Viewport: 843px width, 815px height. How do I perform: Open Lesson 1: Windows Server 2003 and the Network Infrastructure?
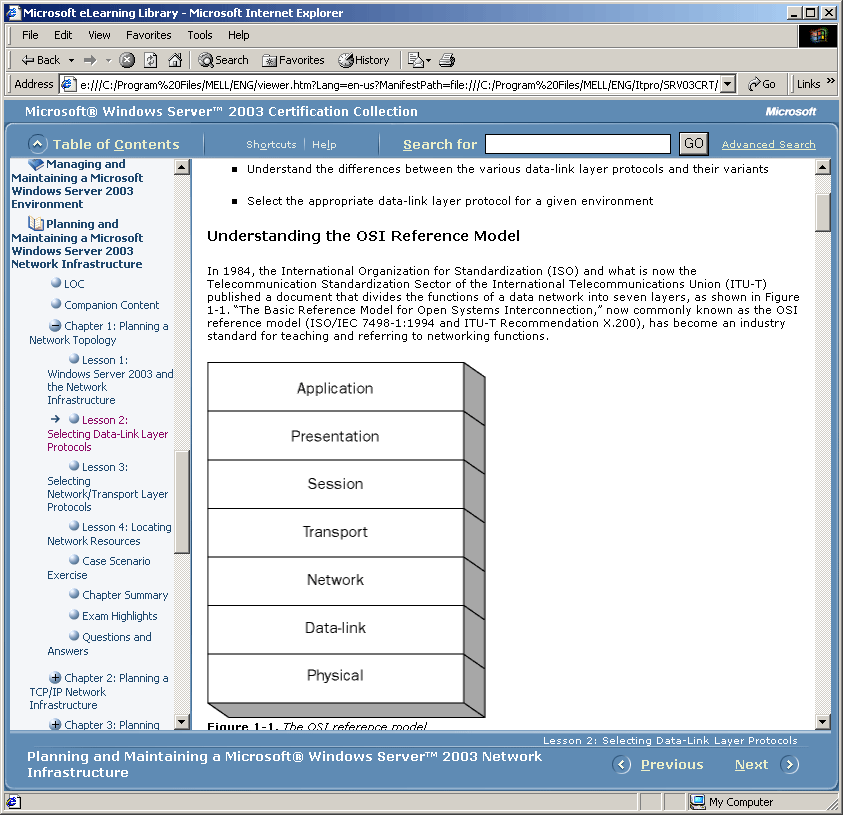[x=110, y=380]
